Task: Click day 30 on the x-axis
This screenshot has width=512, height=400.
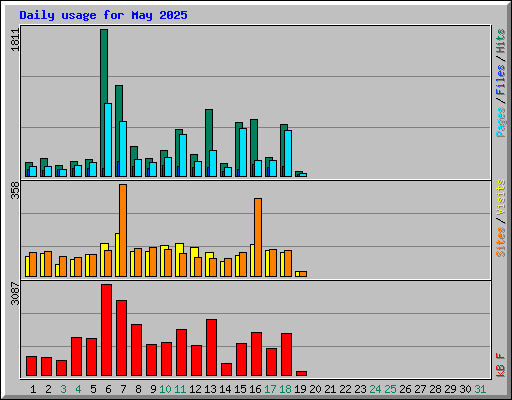Action: tap(465, 389)
